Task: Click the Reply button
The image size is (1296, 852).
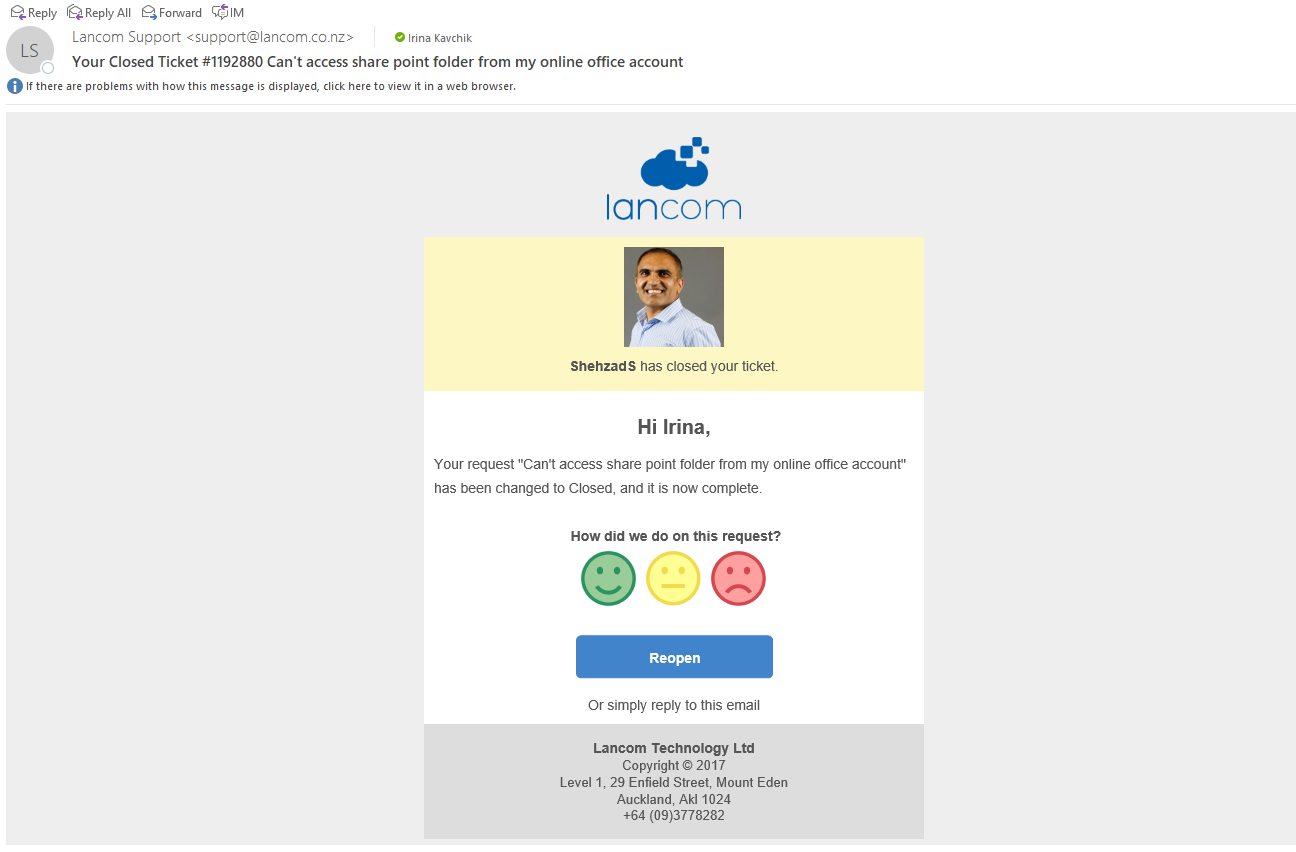Action: point(33,13)
